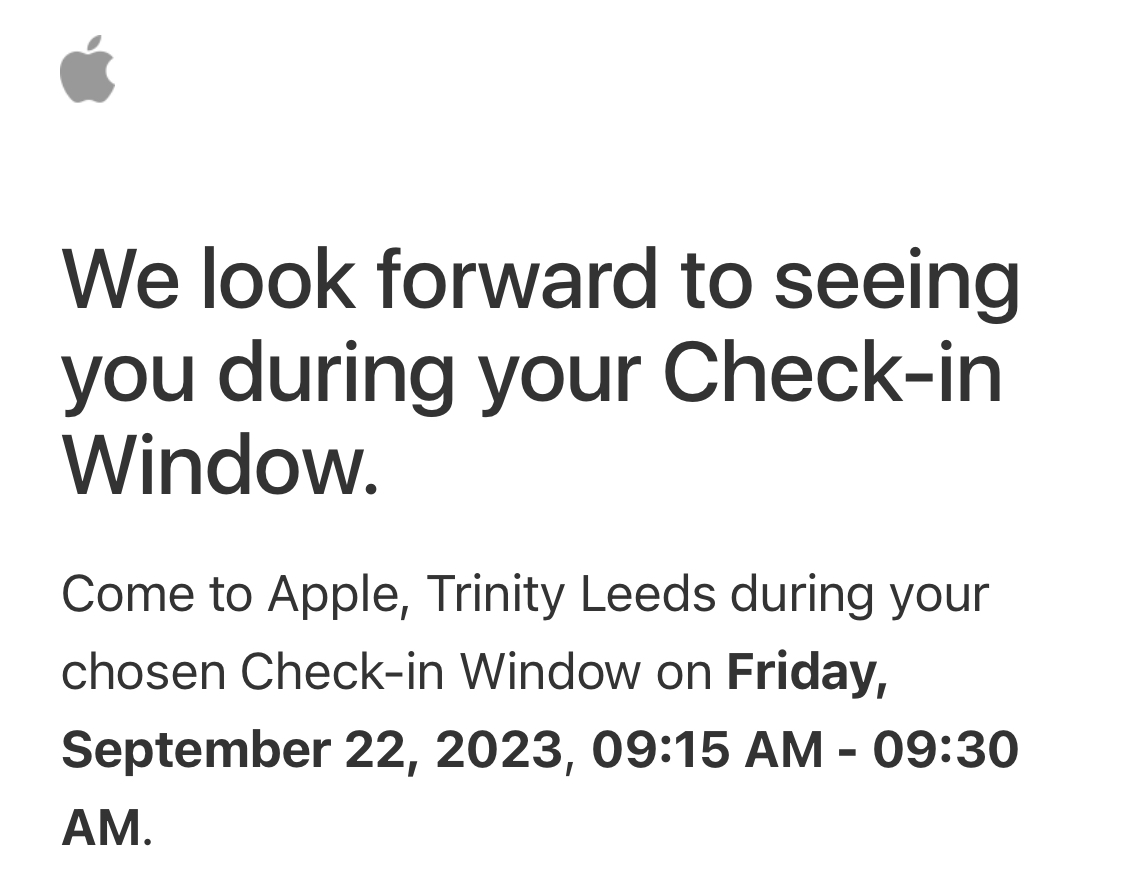Click the word "forward" in the heading

[517, 280]
